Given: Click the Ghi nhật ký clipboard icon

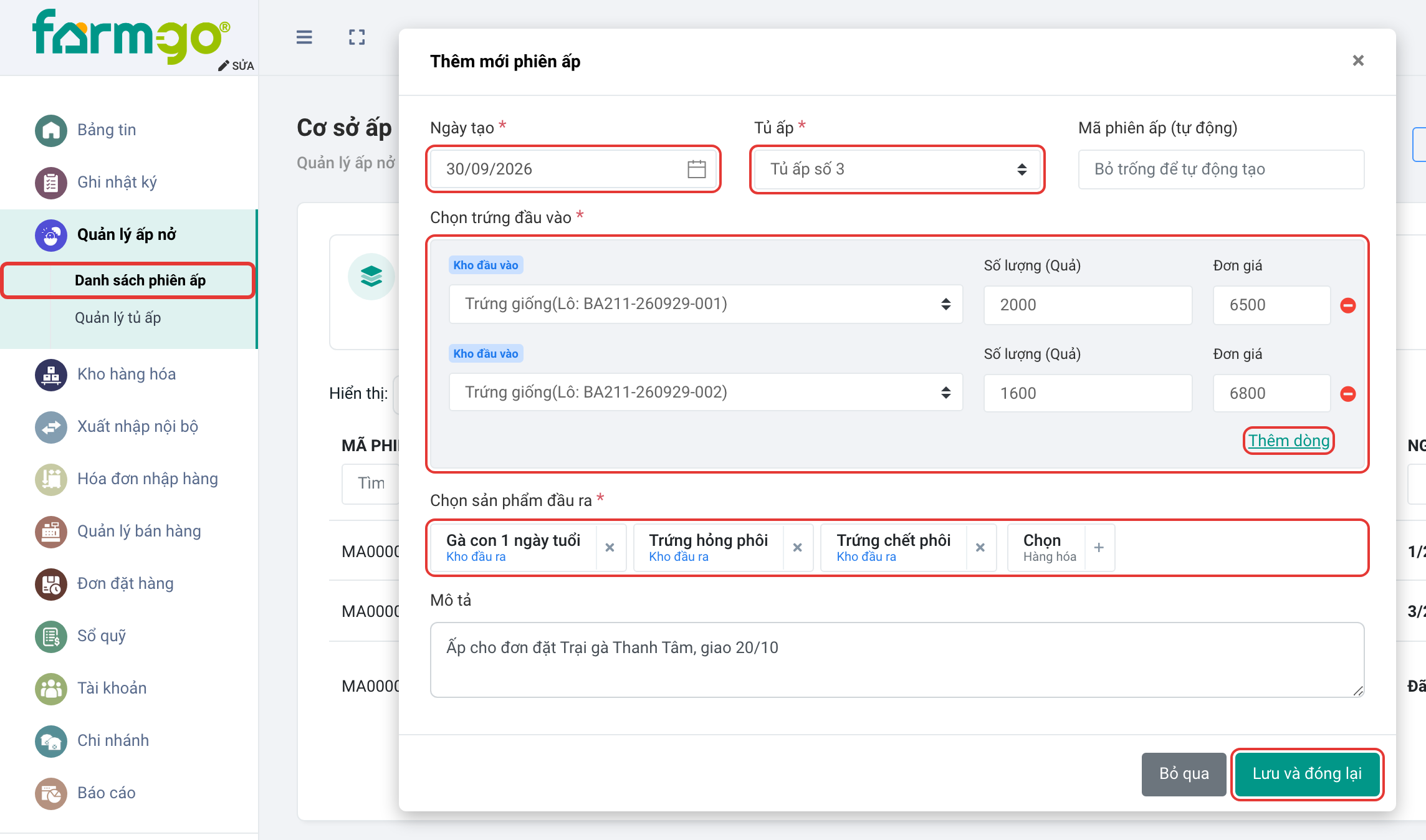Looking at the screenshot, I should (x=51, y=183).
